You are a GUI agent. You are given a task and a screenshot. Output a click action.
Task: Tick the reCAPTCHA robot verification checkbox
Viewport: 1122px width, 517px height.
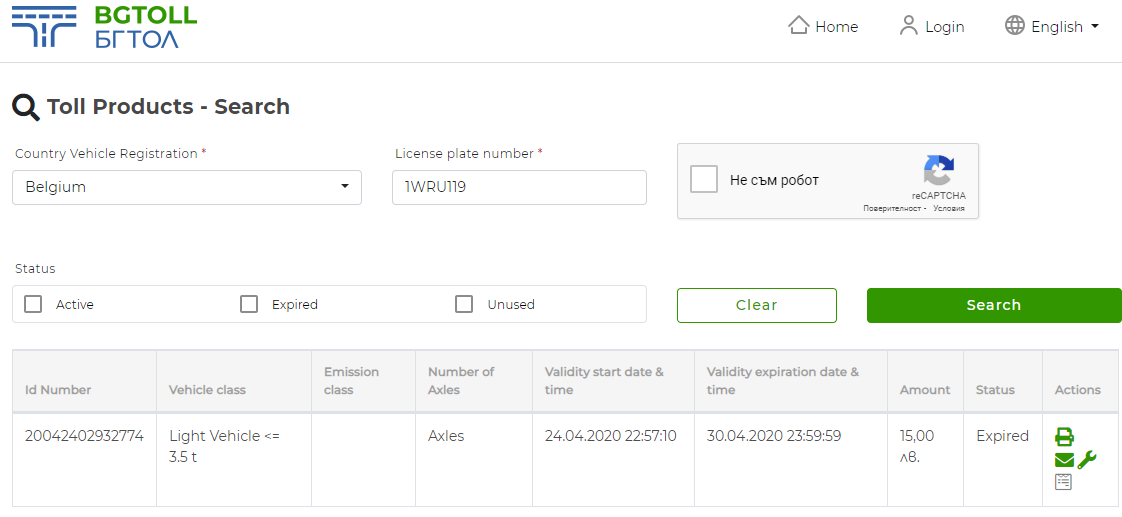pos(704,180)
